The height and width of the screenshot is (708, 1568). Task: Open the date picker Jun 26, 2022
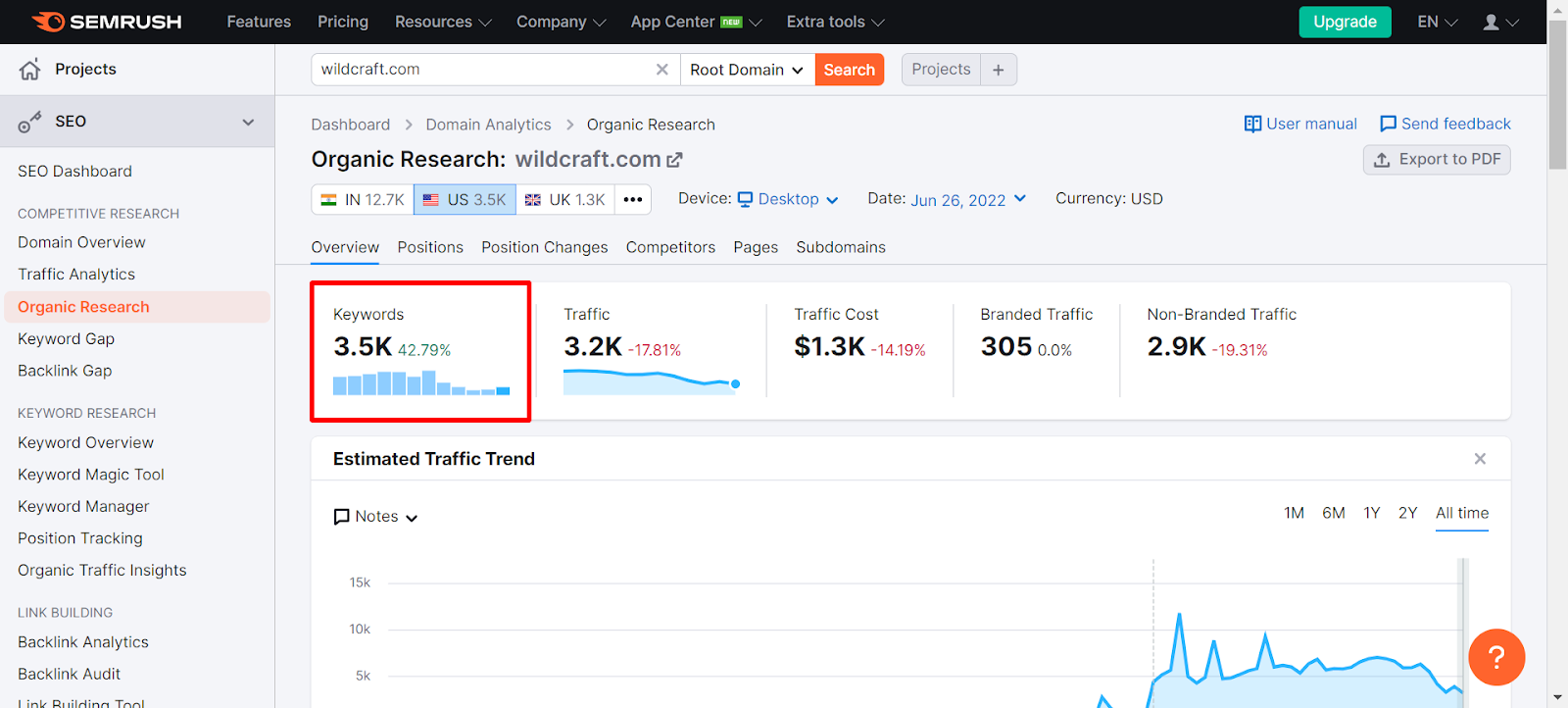coord(968,200)
